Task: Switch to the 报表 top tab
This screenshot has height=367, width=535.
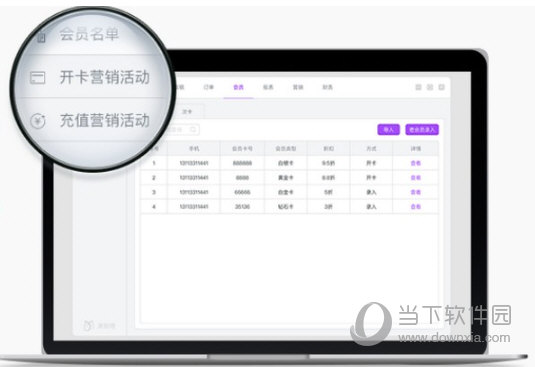Action: [268, 87]
